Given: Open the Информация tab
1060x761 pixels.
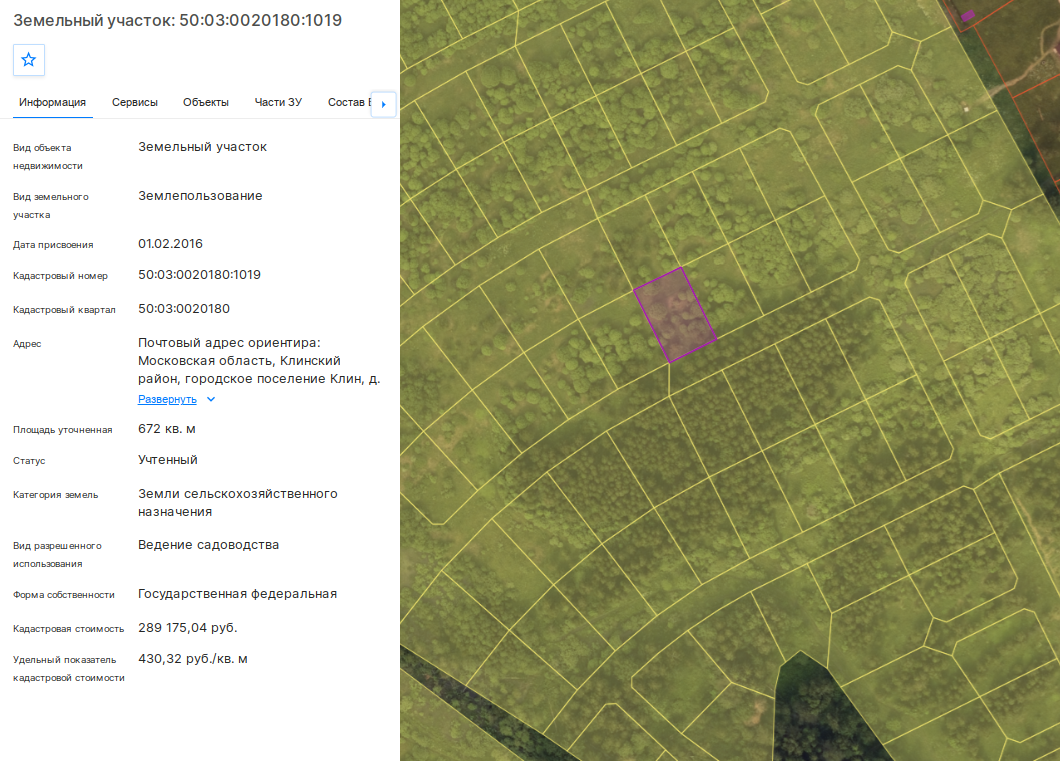Looking at the screenshot, I should [53, 102].
